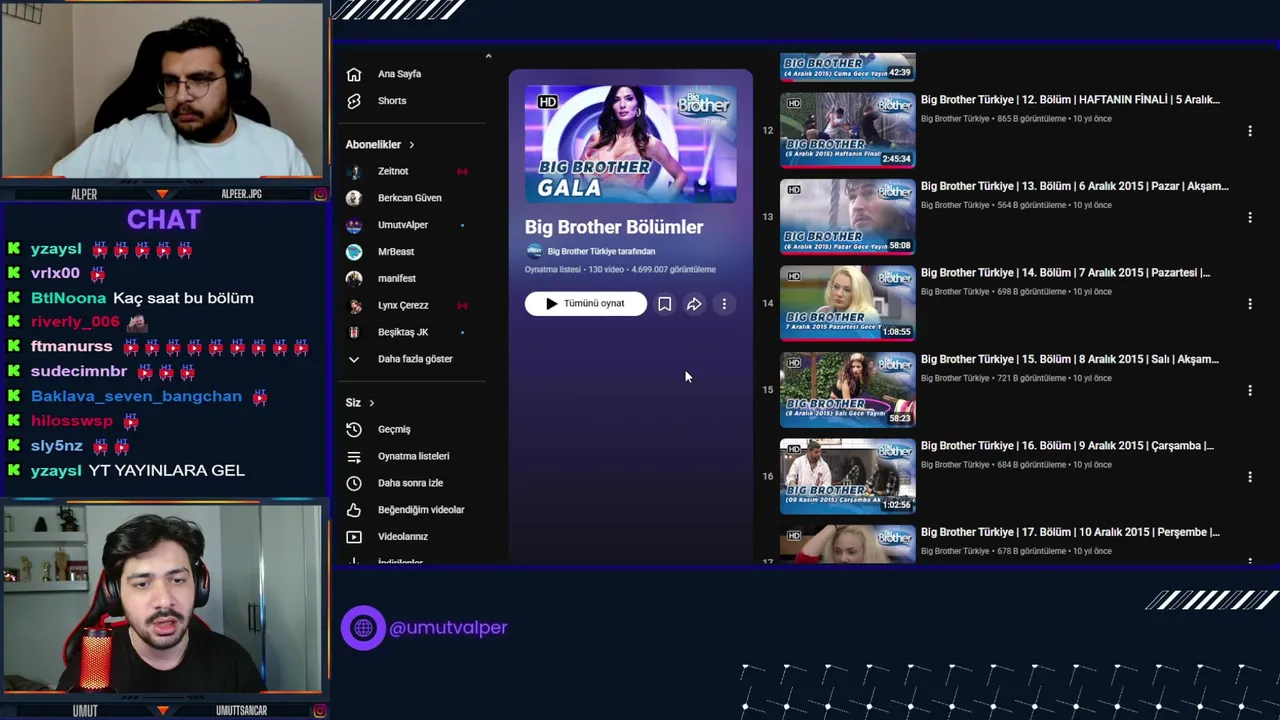Open Geçmiş history icon
1280x720 pixels.
coord(353,429)
